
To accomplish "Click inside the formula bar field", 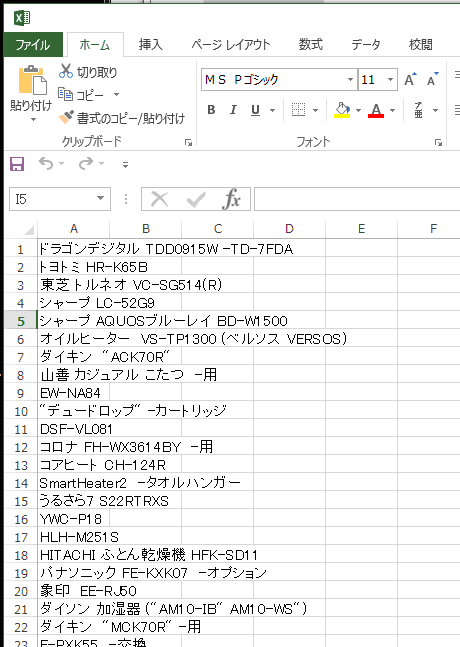I will coord(357,199).
